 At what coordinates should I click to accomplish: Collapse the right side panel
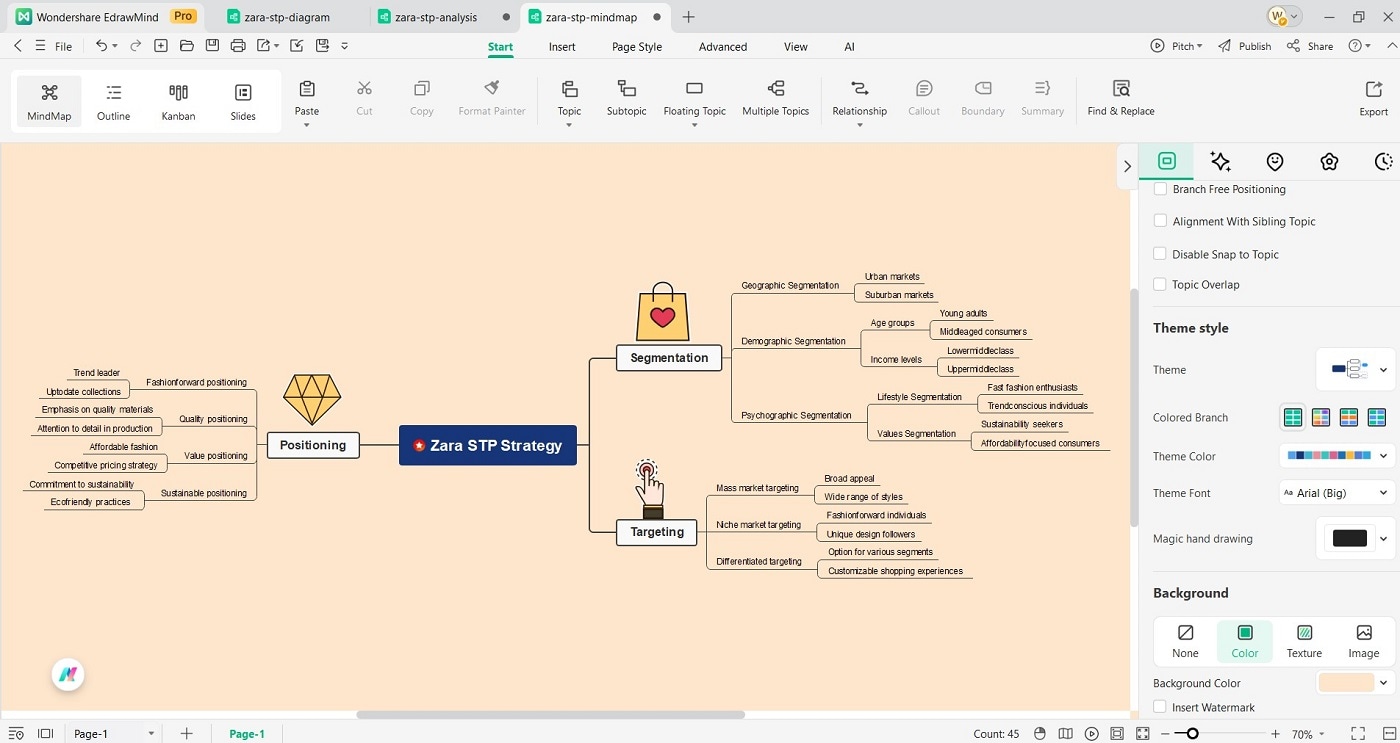[1127, 166]
